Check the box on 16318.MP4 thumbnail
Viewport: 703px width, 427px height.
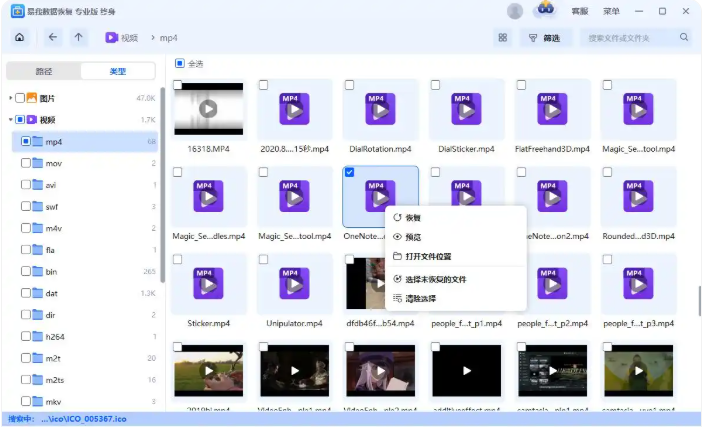[178, 85]
